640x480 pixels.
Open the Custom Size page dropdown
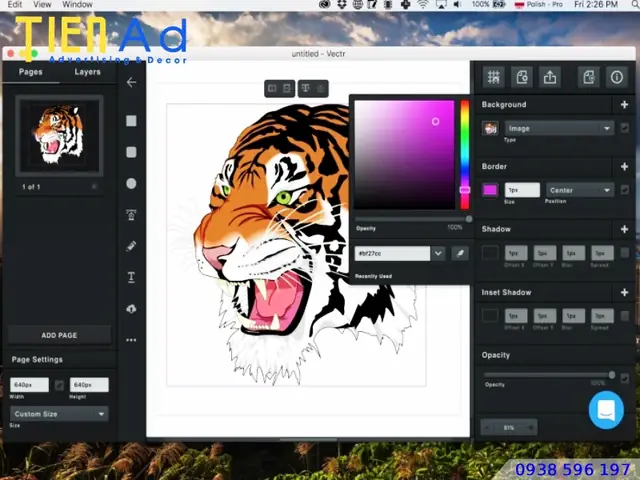59,414
